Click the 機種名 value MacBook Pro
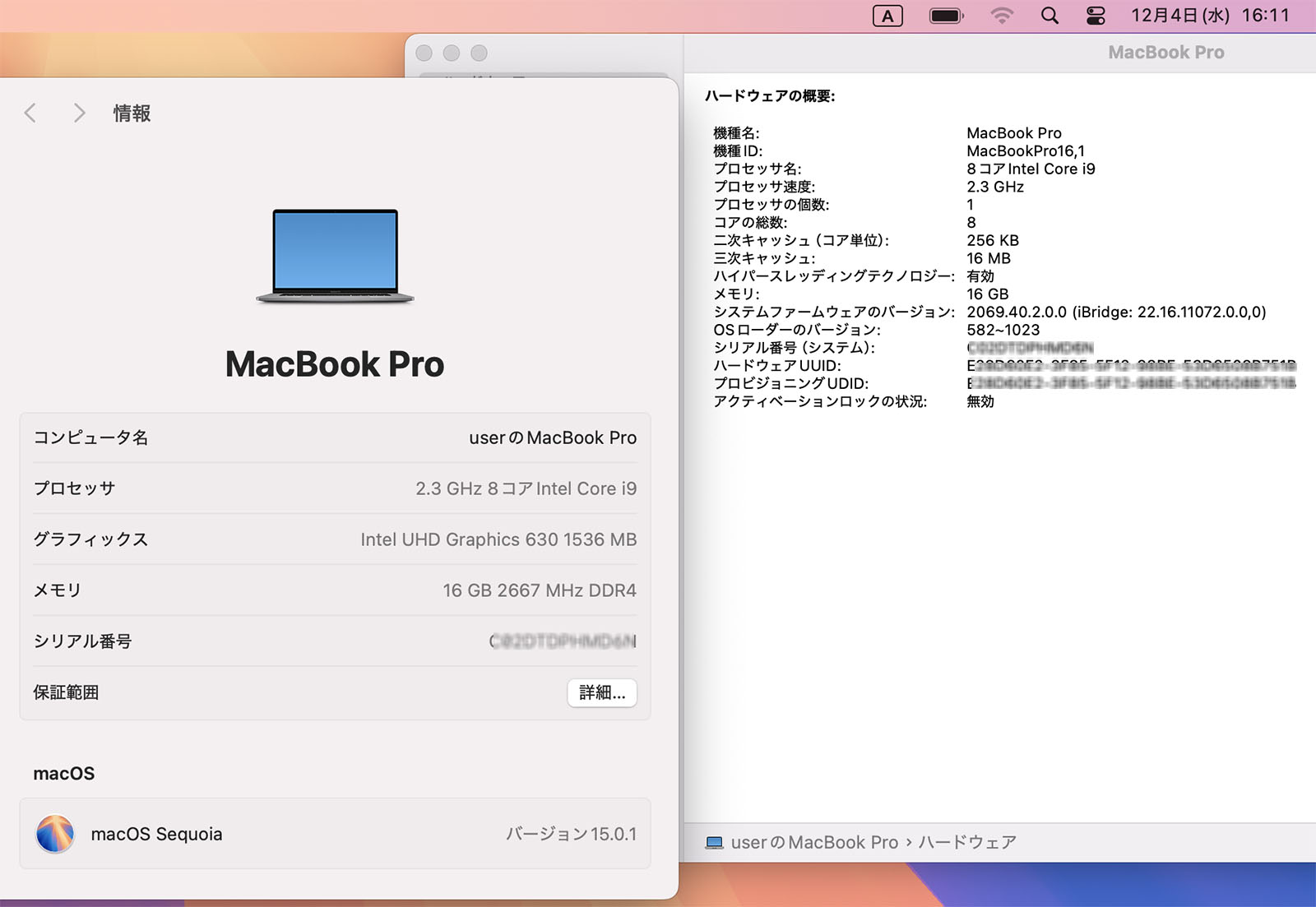Image resolution: width=1316 pixels, height=907 pixels. (1014, 132)
